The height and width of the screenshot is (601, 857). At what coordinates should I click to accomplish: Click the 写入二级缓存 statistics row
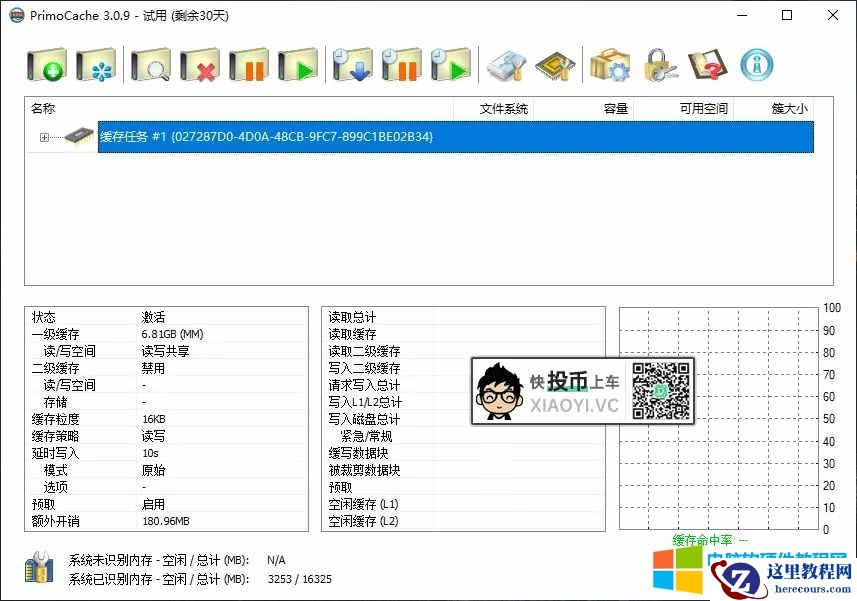[x=463, y=368]
